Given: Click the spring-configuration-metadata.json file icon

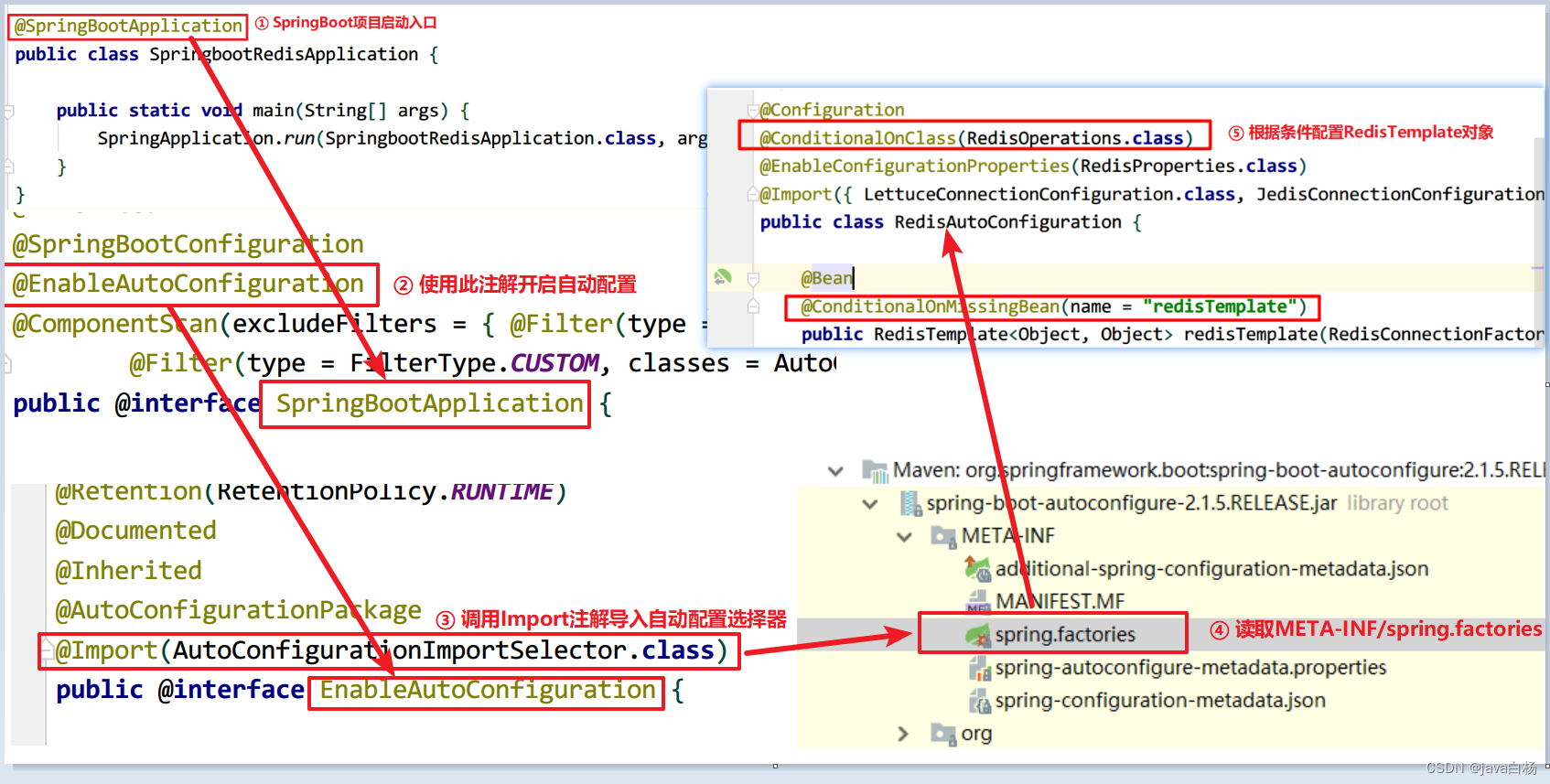Looking at the screenshot, I should (980, 701).
